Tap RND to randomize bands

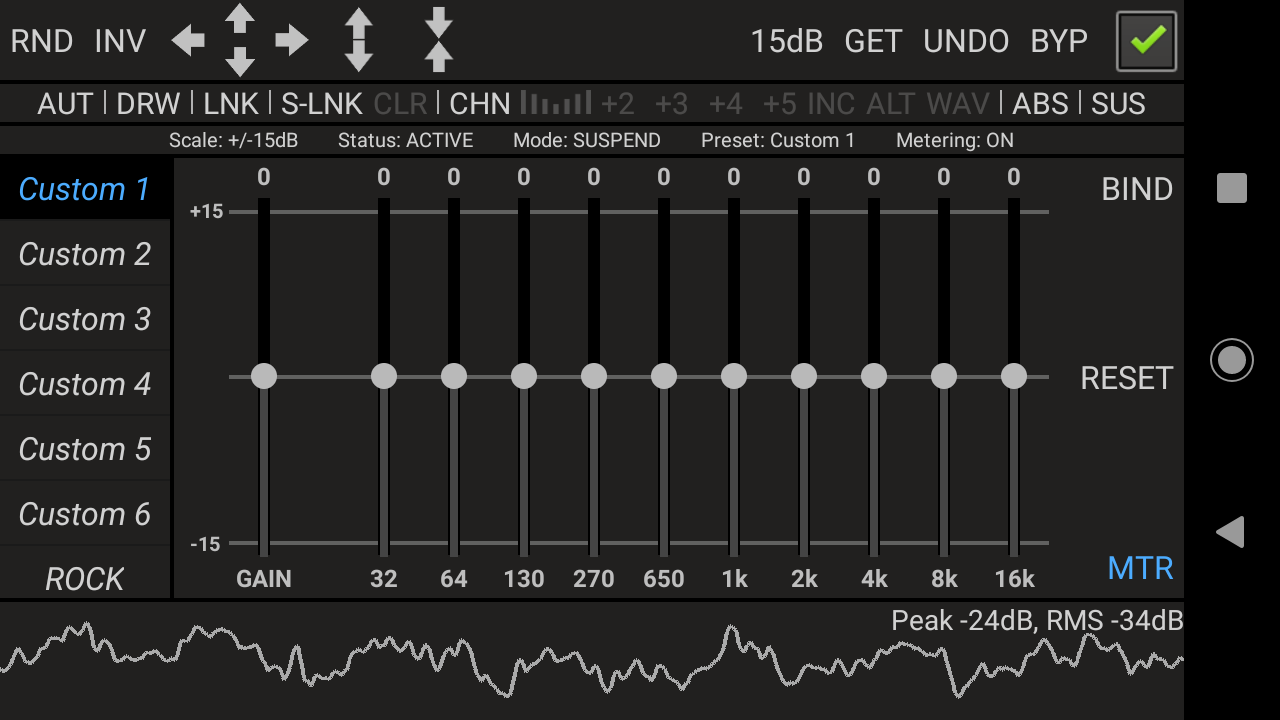(42, 41)
